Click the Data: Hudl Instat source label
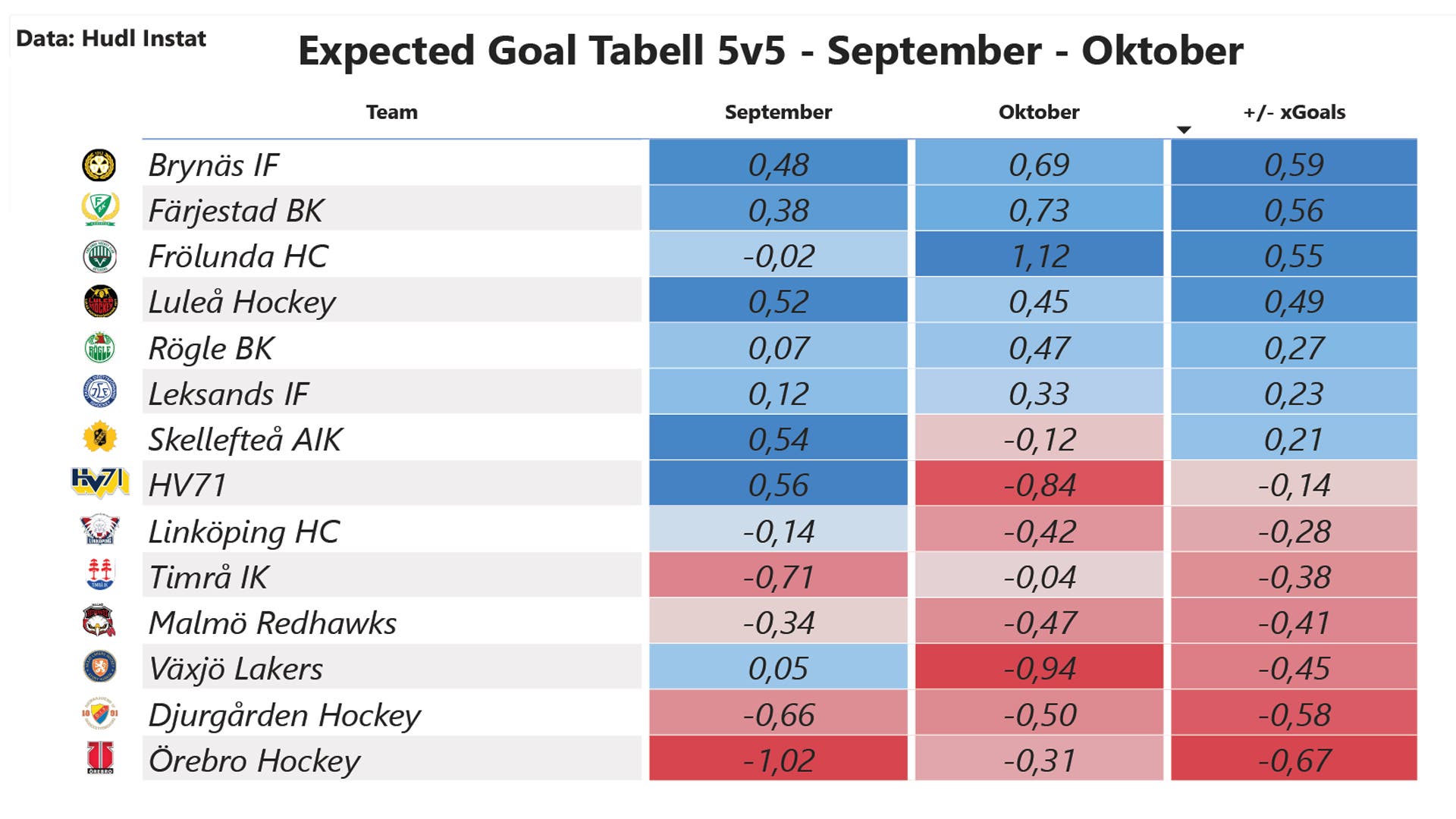The image size is (1456, 819). tap(111, 39)
